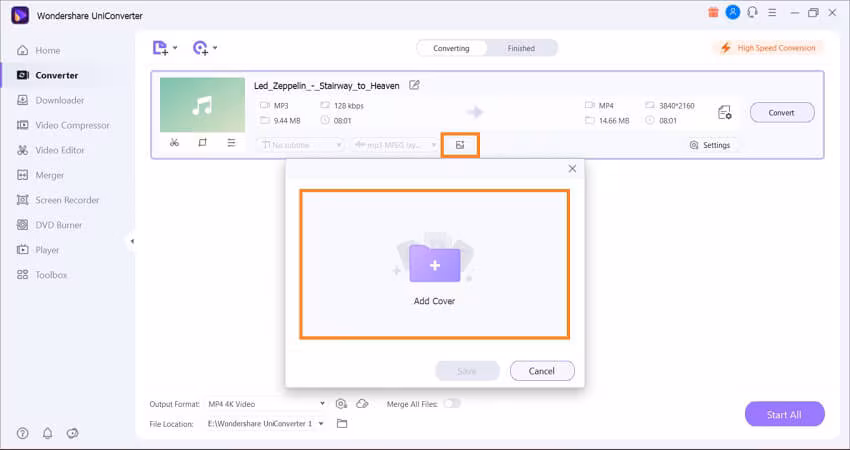The height and width of the screenshot is (450, 850).
Task: Click the add cover image icon
Action: [x=460, y=145]
